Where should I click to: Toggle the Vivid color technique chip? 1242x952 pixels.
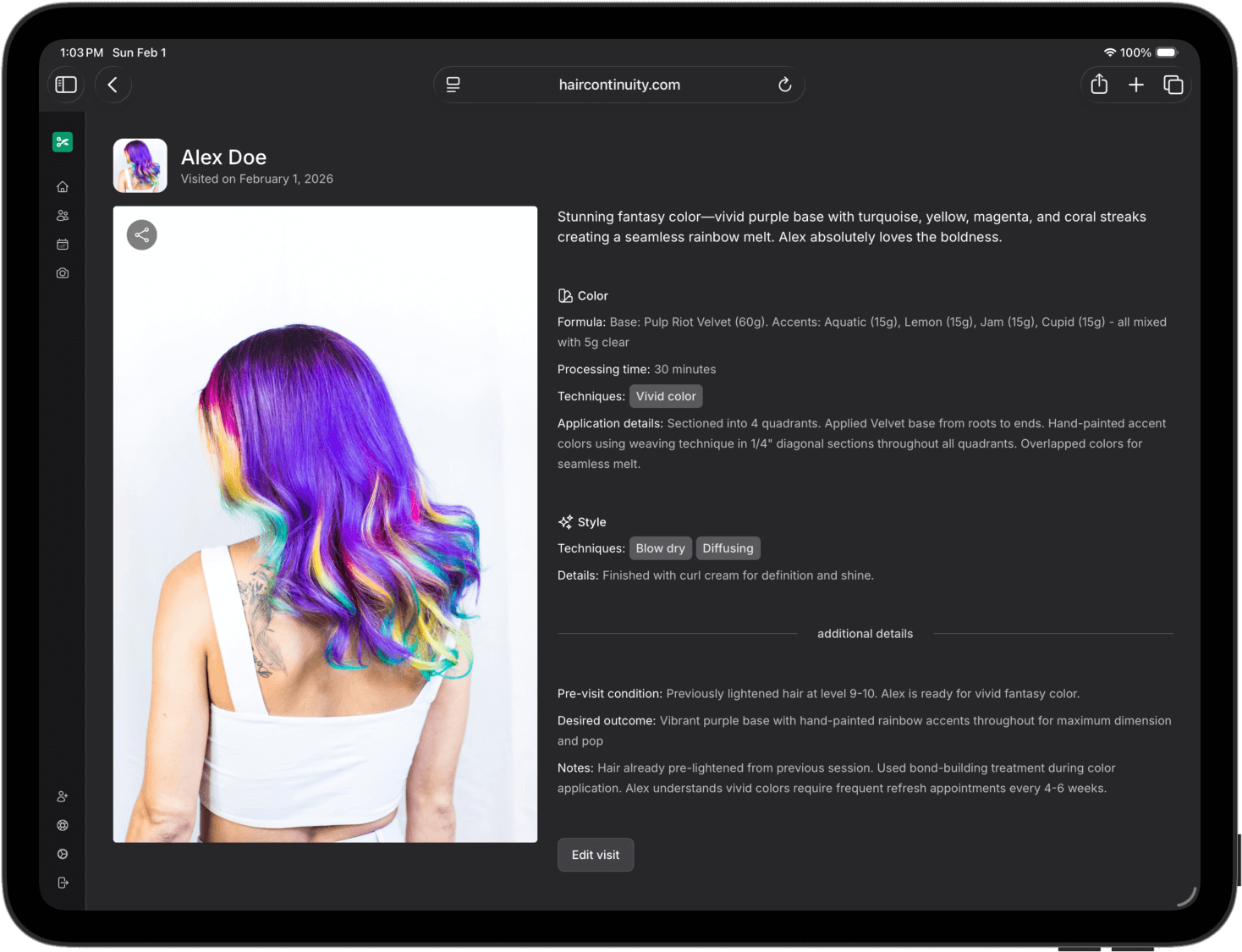[x=666, y=396]
